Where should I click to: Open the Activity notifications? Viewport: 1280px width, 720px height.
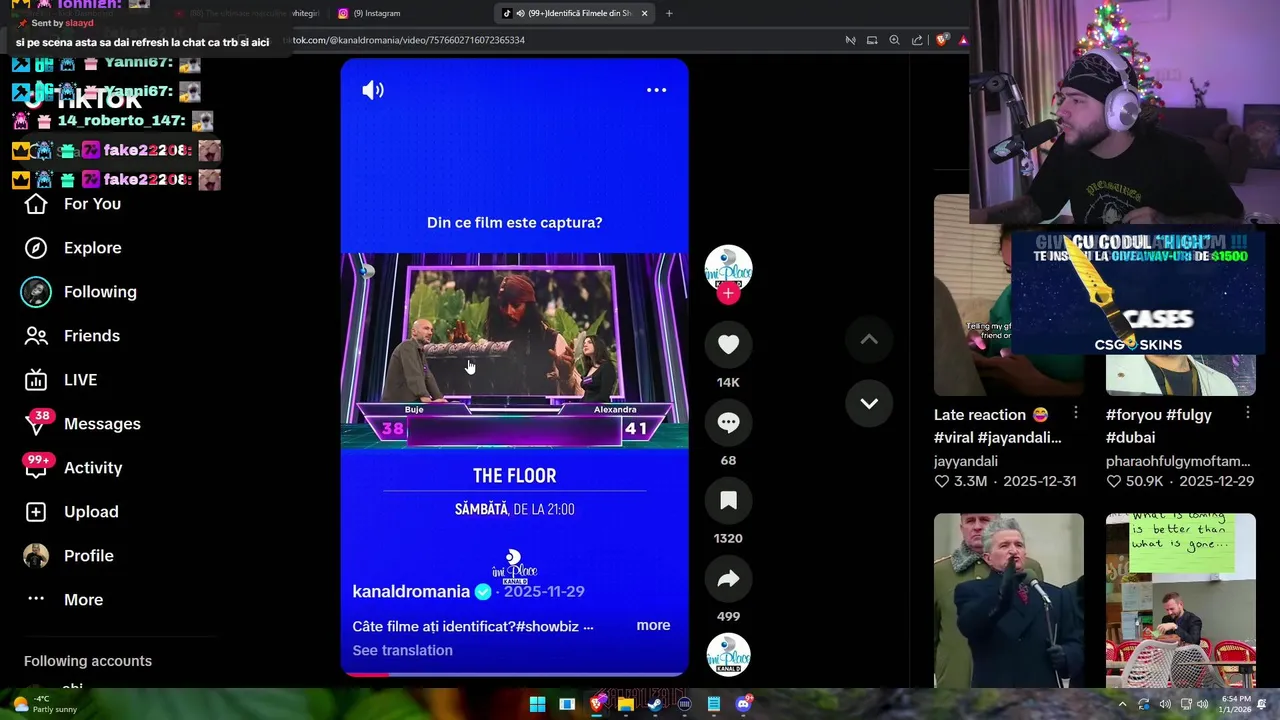[x=93, y=468]
